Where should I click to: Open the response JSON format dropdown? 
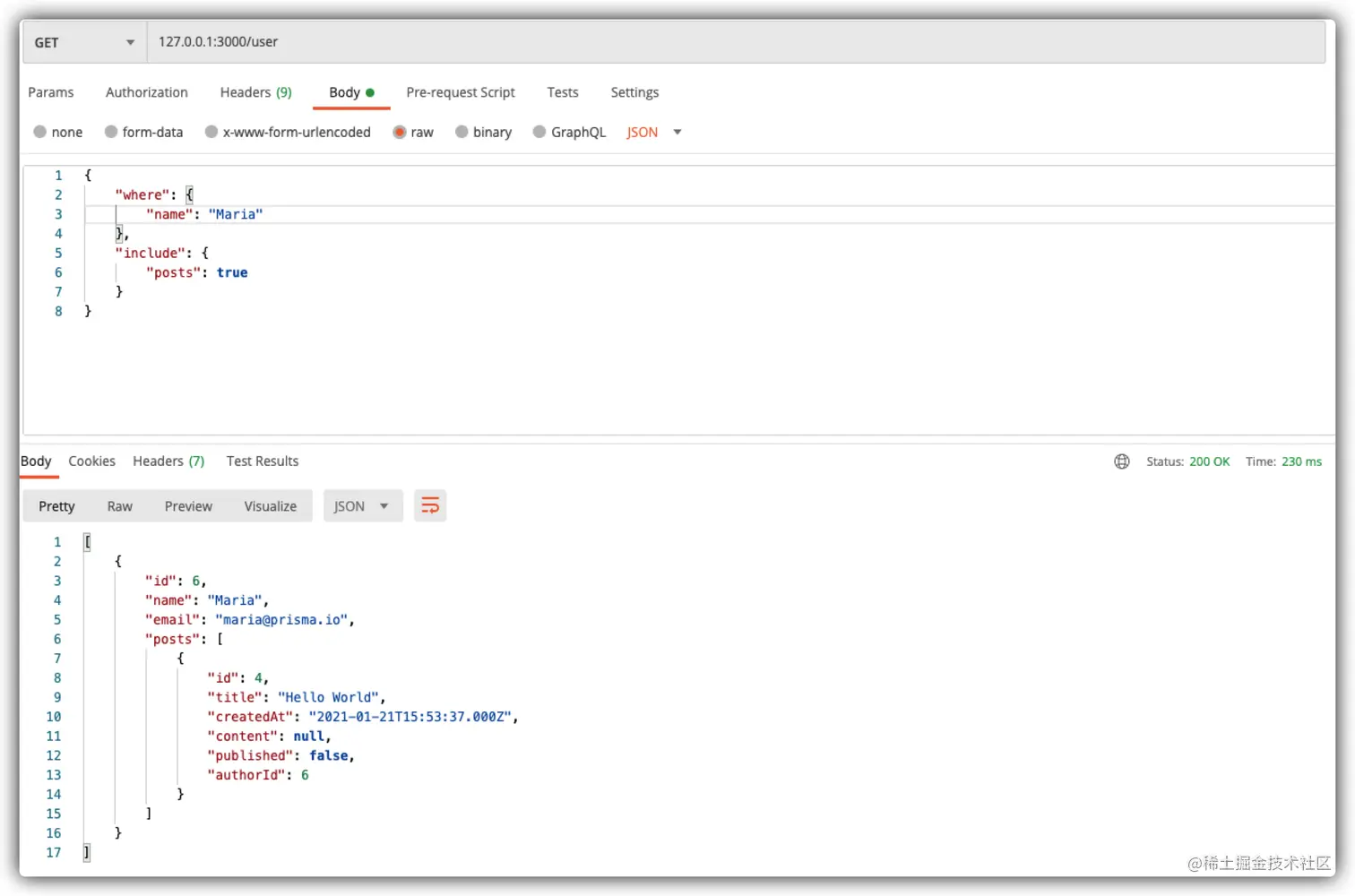(x=362, y=506)
